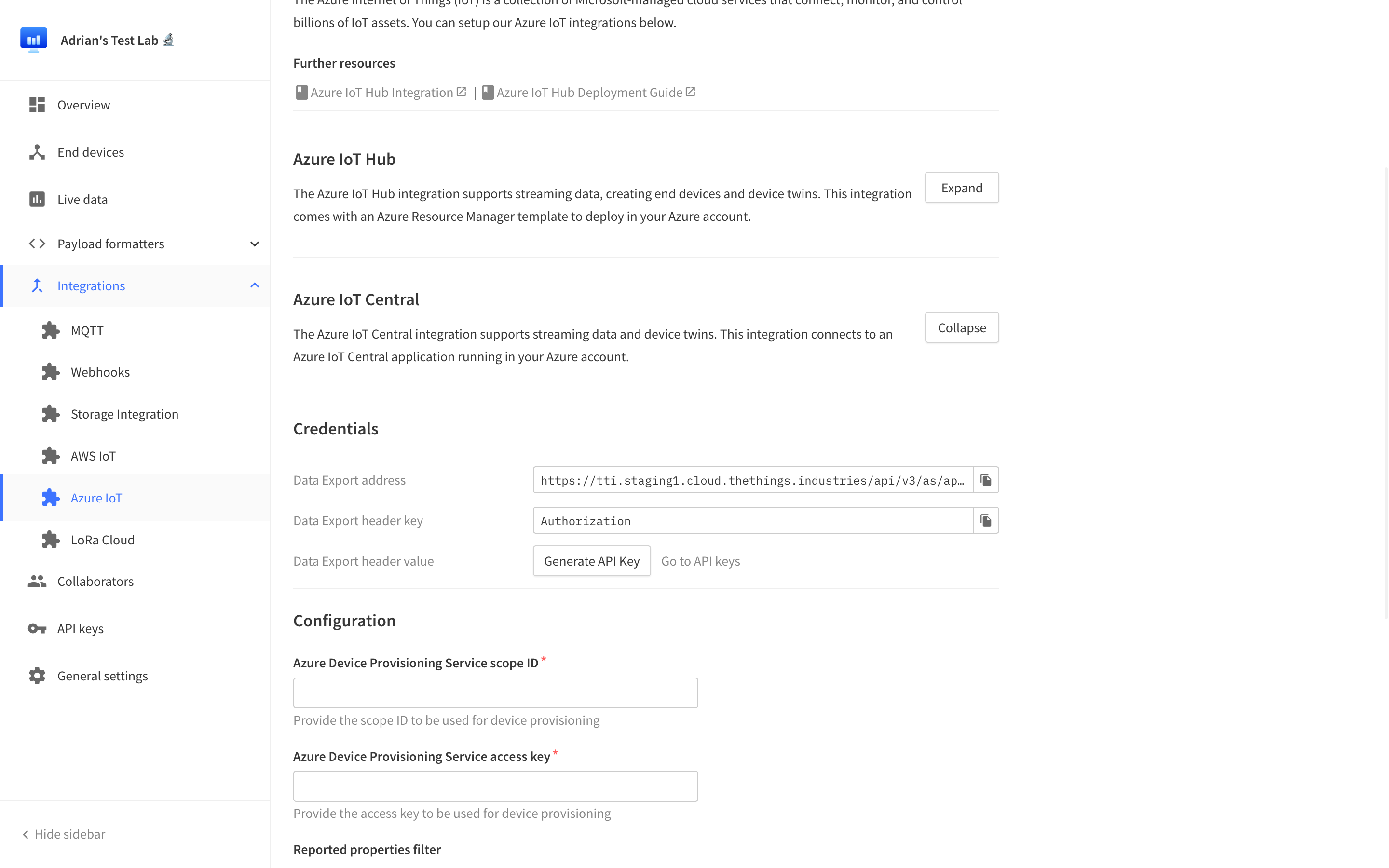Click Generate API Key button
Viewport: 1389px width, 868px height.
pos(591,560)
